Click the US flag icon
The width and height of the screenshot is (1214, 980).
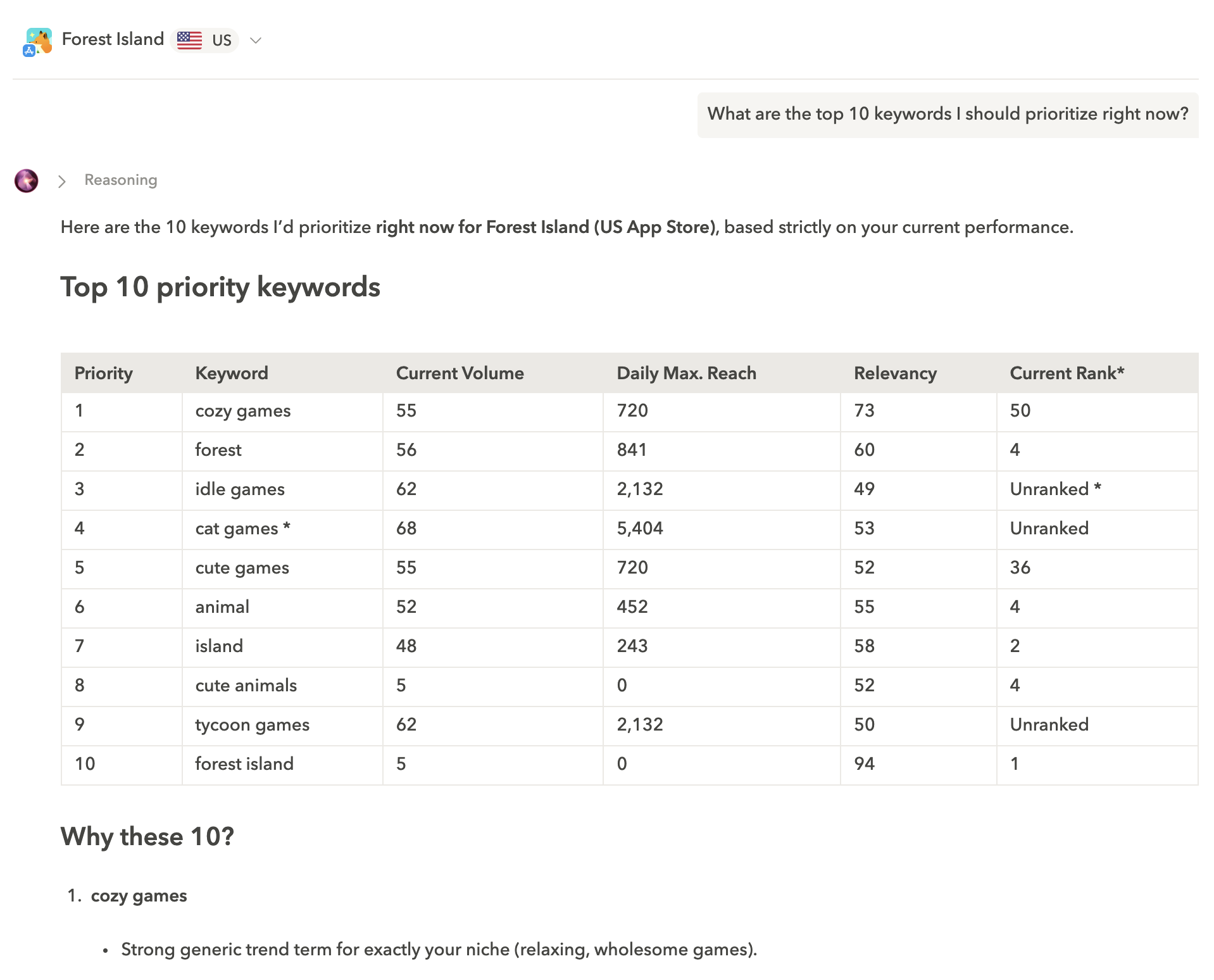[189, 40]
